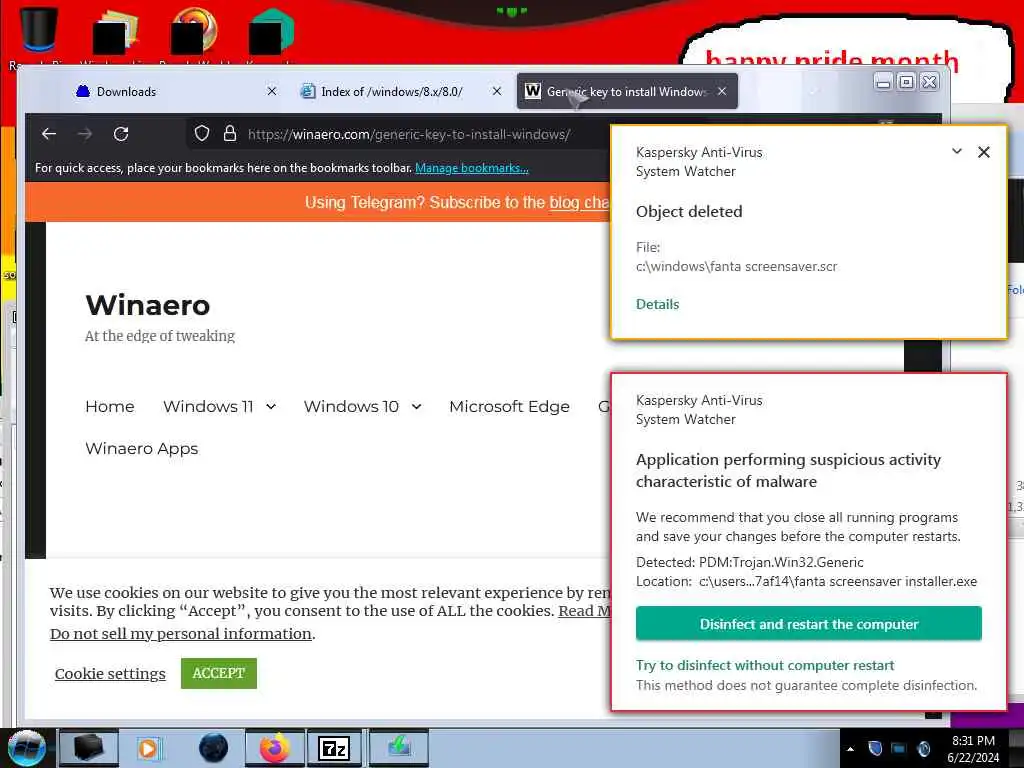Switch to the Downloads tab

point(170,91)
